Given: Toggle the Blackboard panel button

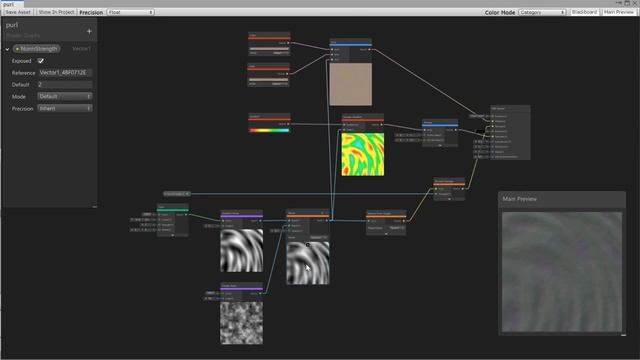Looking at the screenshot, I should coord(584,12).
